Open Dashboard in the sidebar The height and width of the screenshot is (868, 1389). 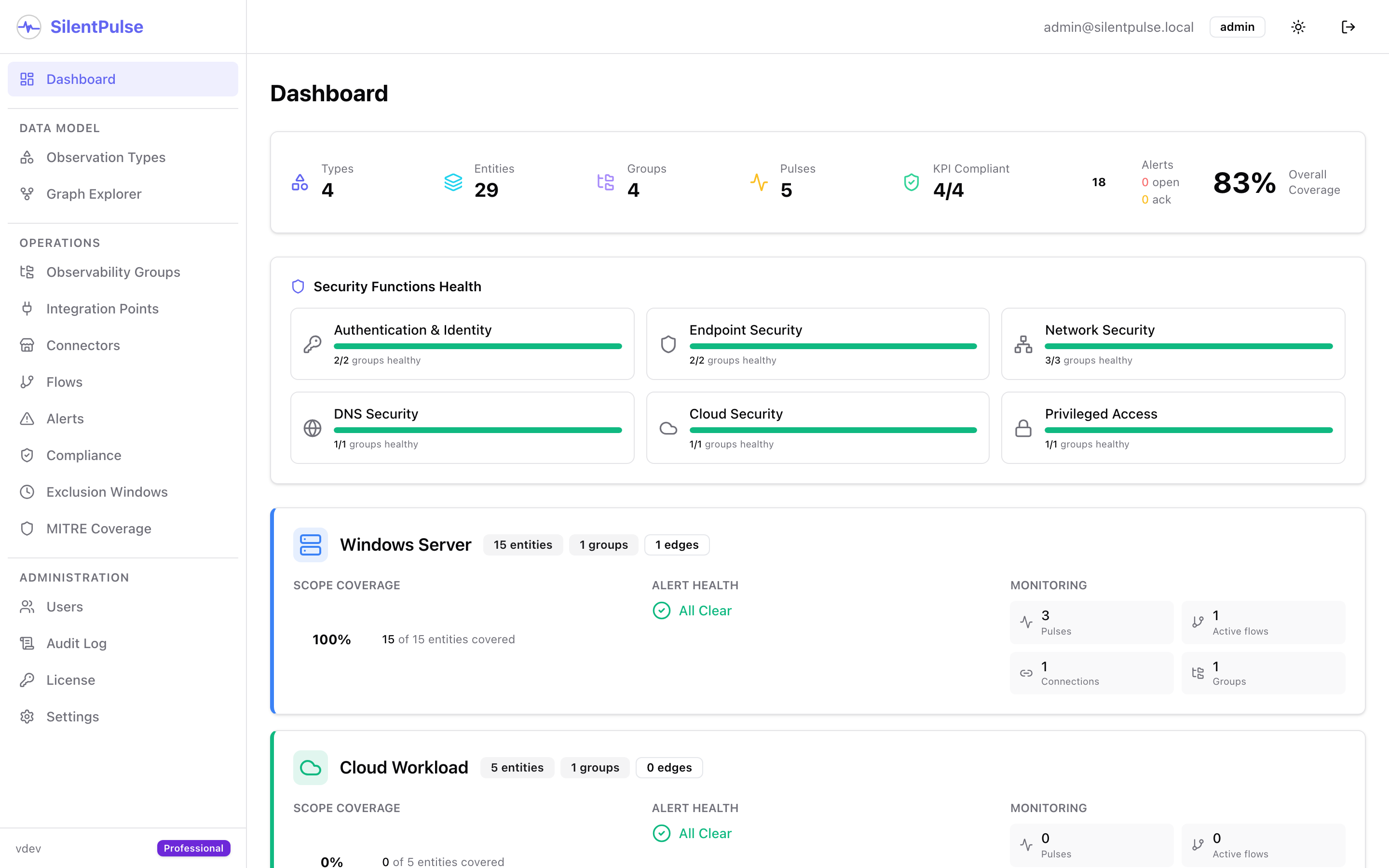(123, 79)
